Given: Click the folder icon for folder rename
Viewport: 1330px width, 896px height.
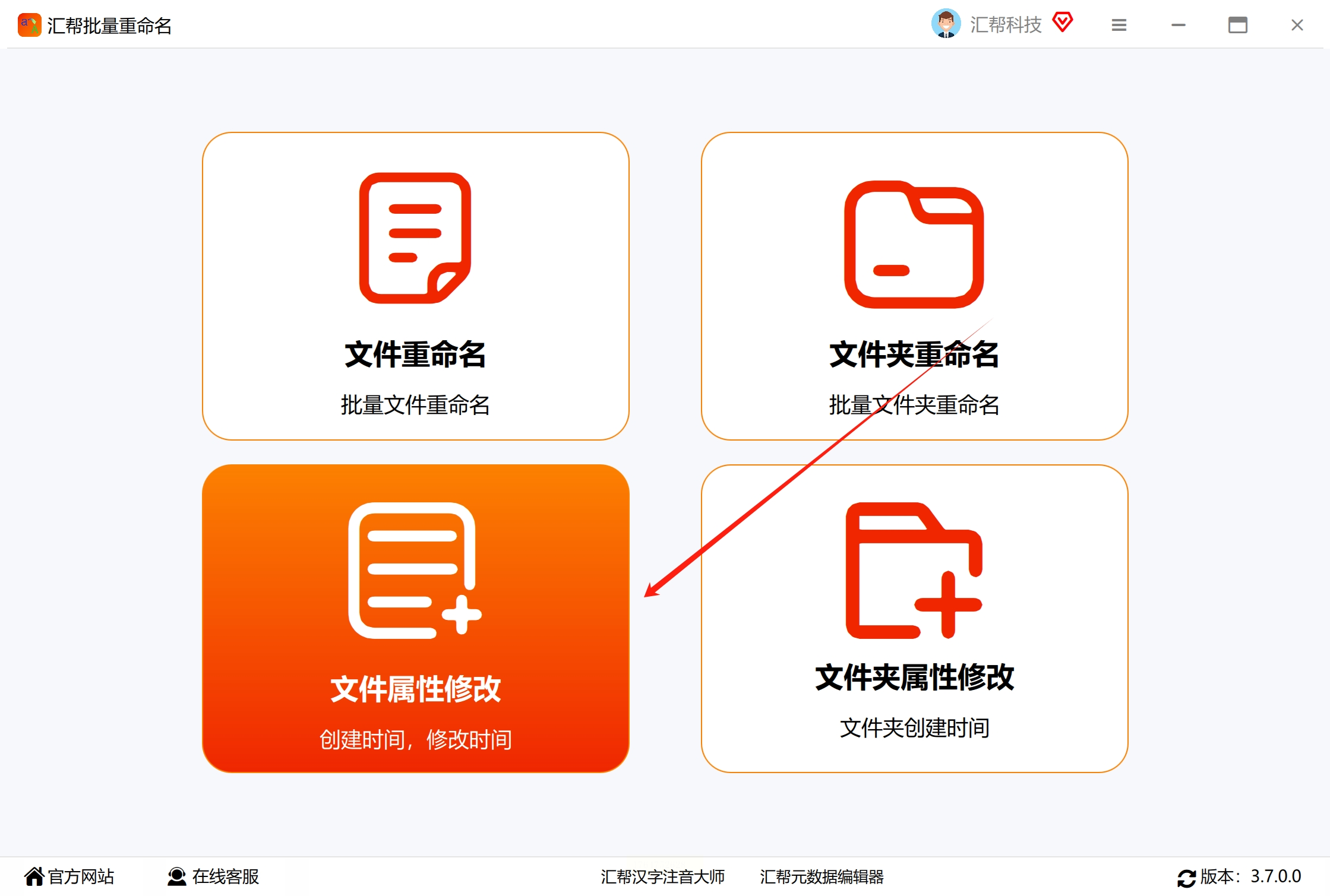Looking at the screenshot, I should click(x=914, y=245).
